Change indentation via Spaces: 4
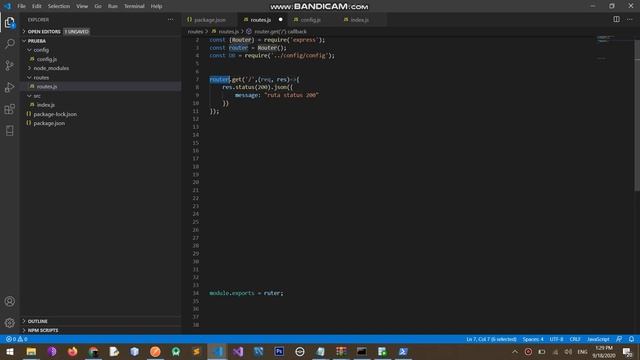640x360 pixels. pos(533,339)
